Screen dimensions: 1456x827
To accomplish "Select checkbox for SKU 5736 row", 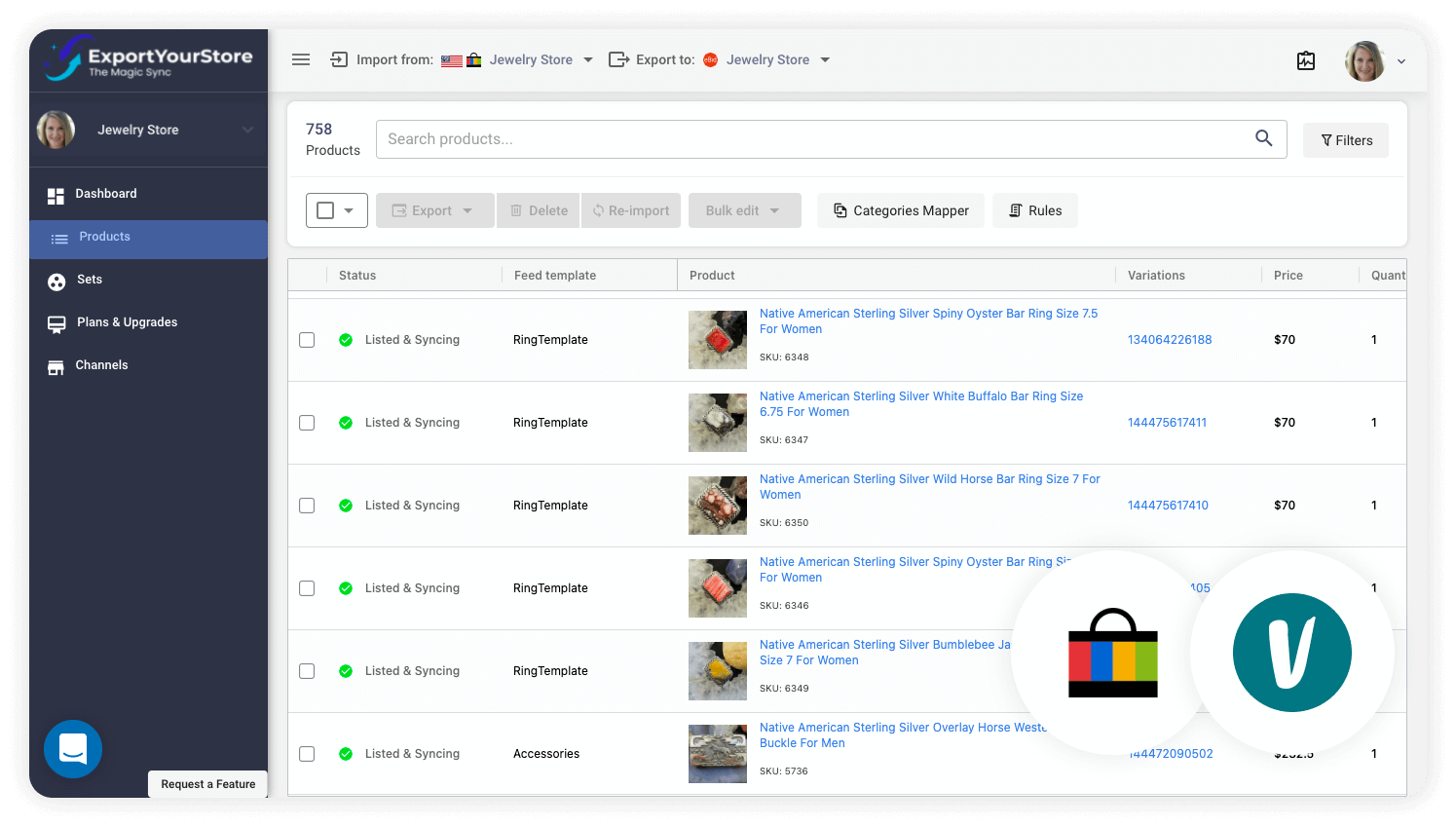I will click(307, 754).
